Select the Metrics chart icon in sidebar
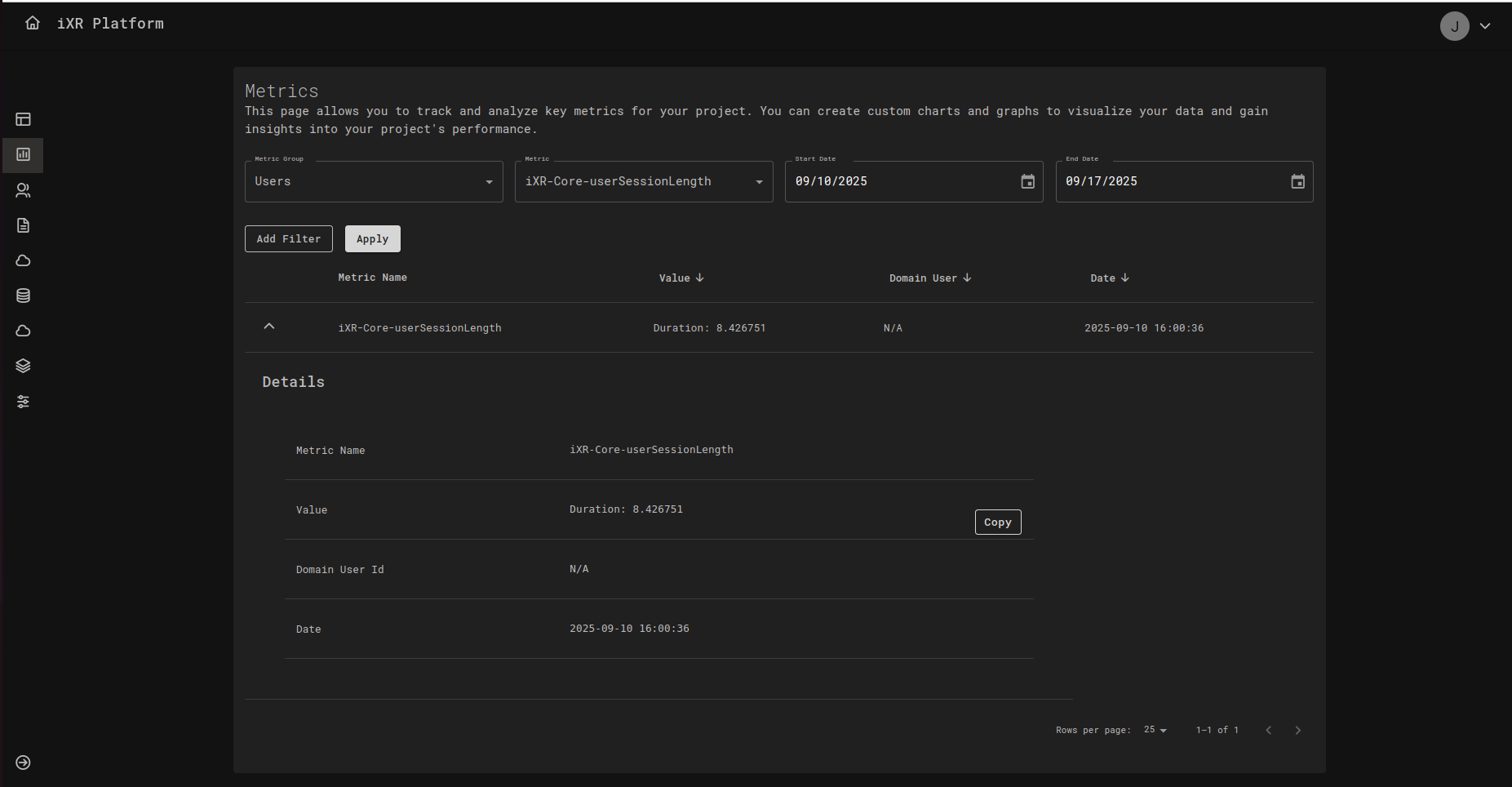The image size is (1512, 787). (x=23, y=154)
